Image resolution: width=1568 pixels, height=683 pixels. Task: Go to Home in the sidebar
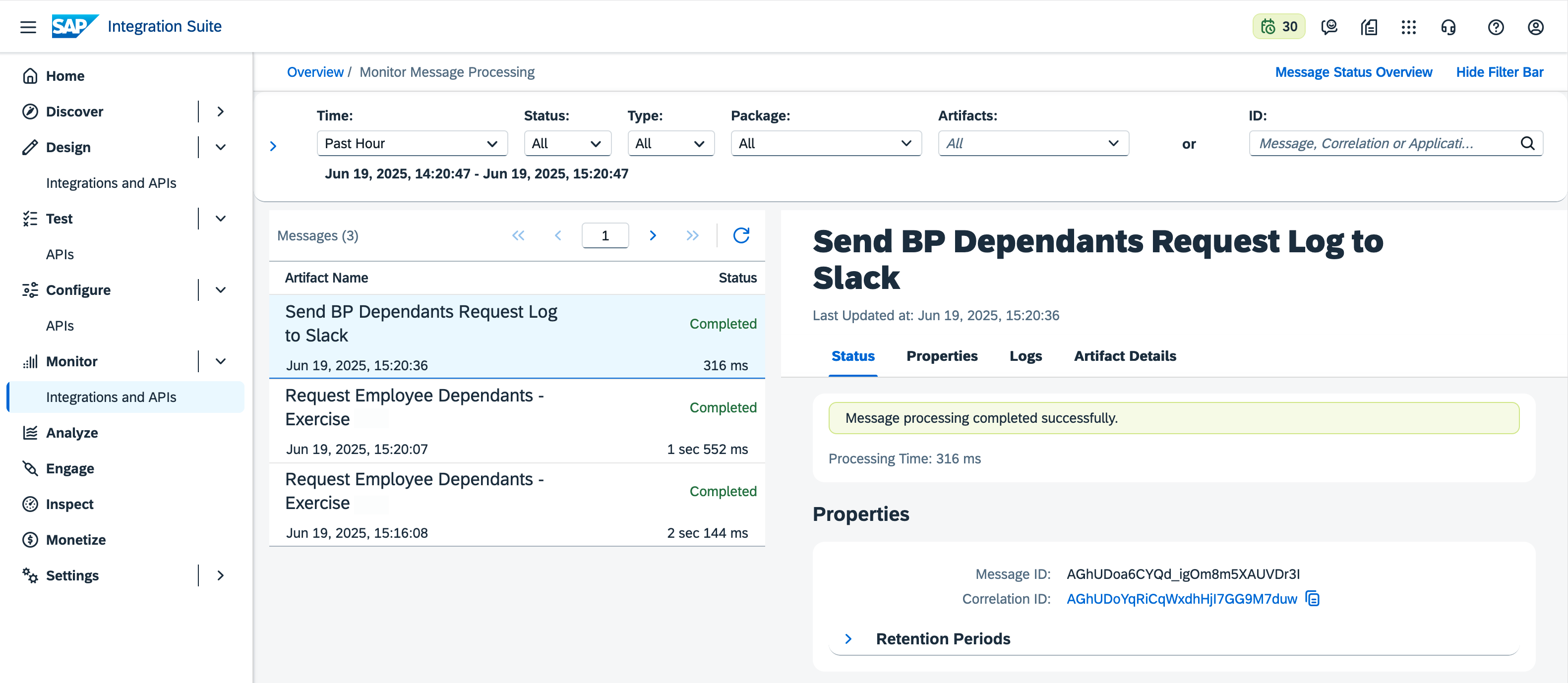(65, 76)
